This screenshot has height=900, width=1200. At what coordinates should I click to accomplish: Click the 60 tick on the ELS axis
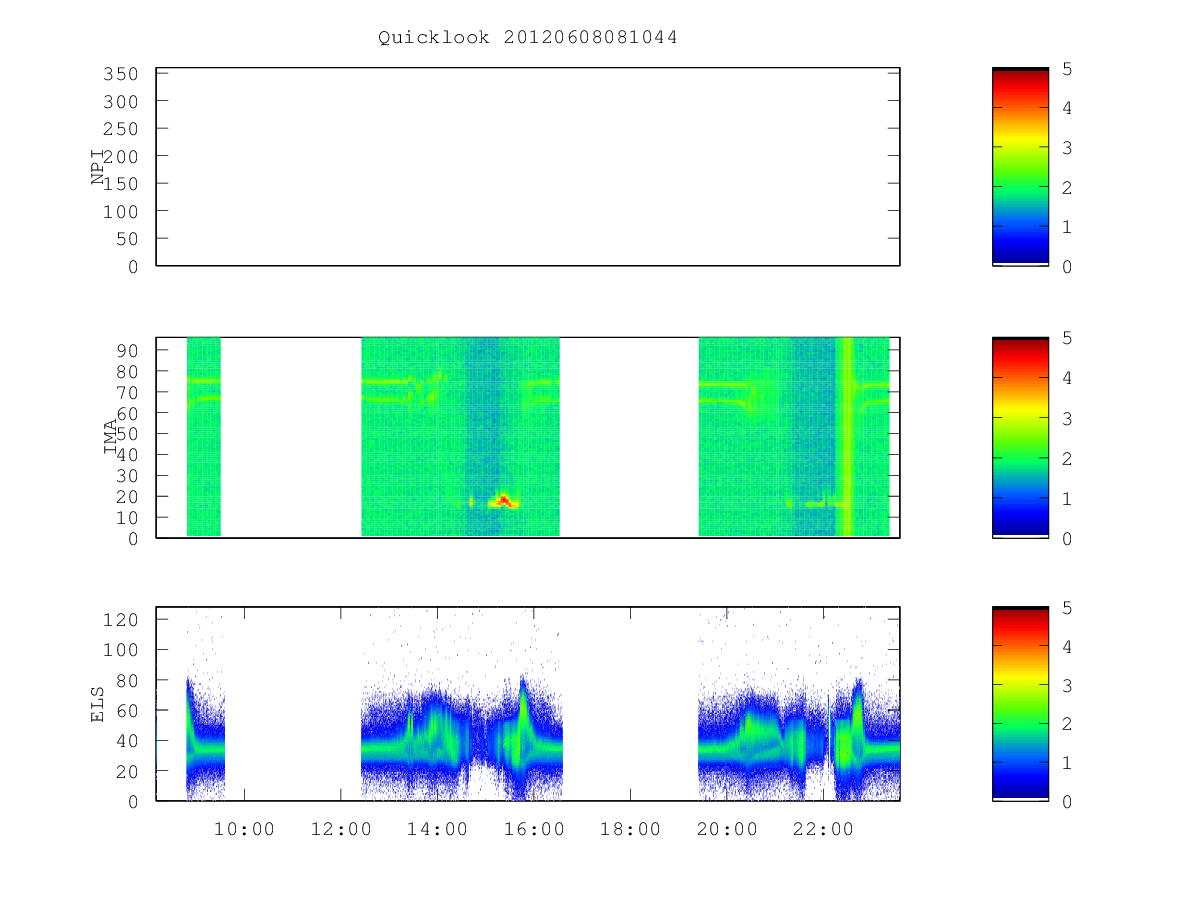pos(126,711)
